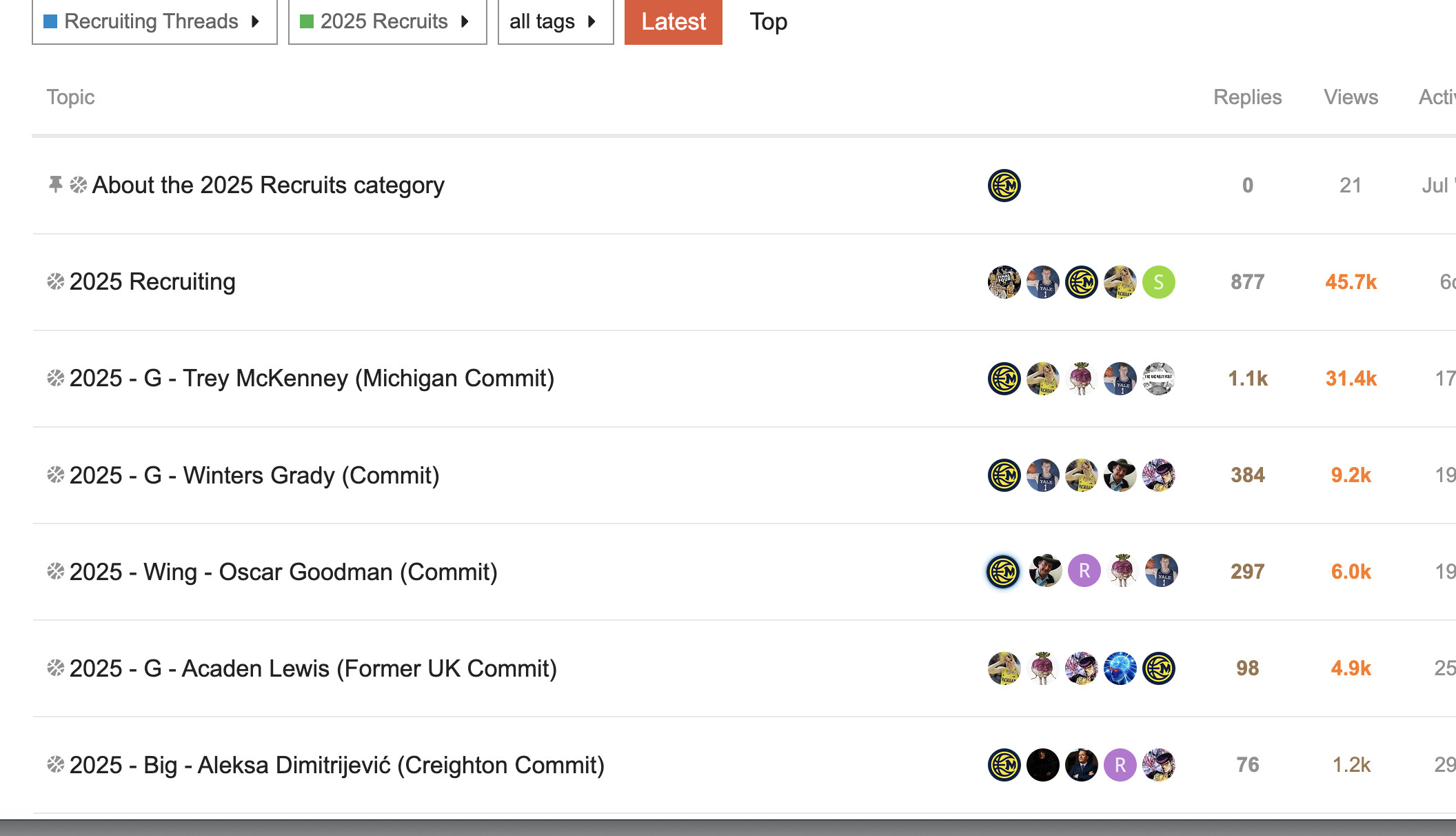Click the blue brain avatar in Acaden Lewis row
This screenshot has height=836, width=1456.
(1120, 668)
